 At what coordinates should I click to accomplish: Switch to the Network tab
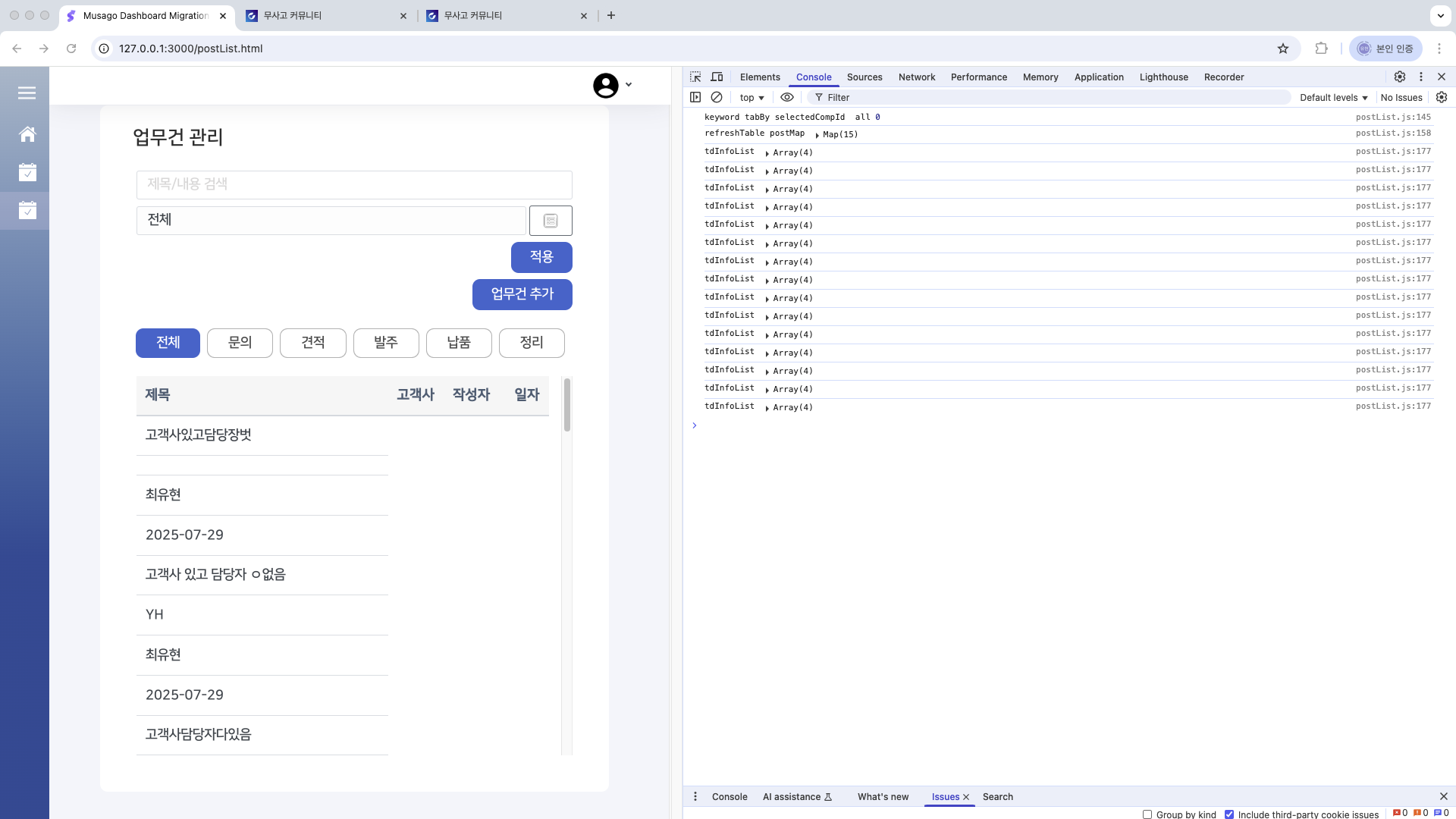tap(916, 77)
